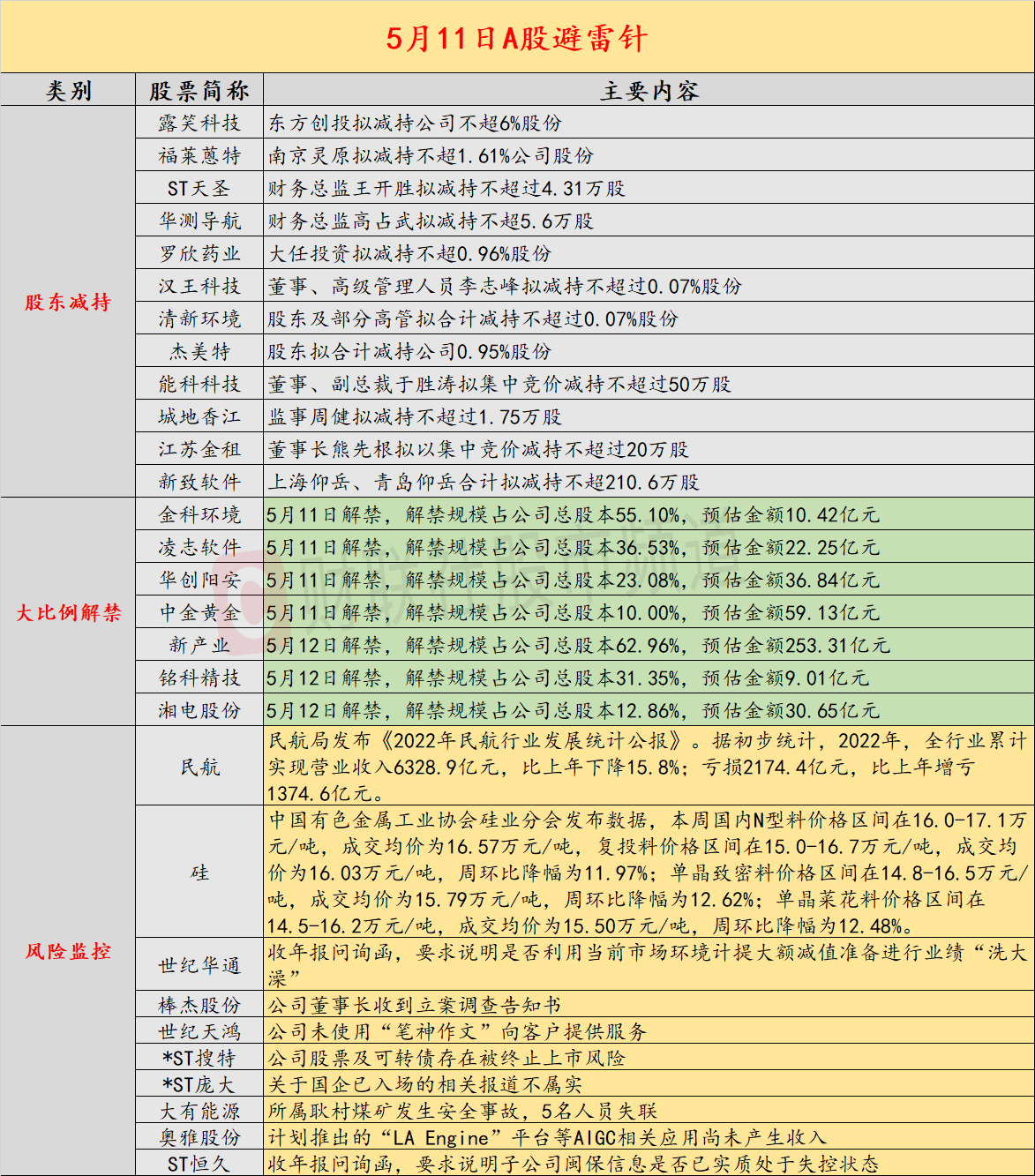This screenshot has width=1035, height=1176.
Task: Select the 类别 column header
Action: (69, 90)
